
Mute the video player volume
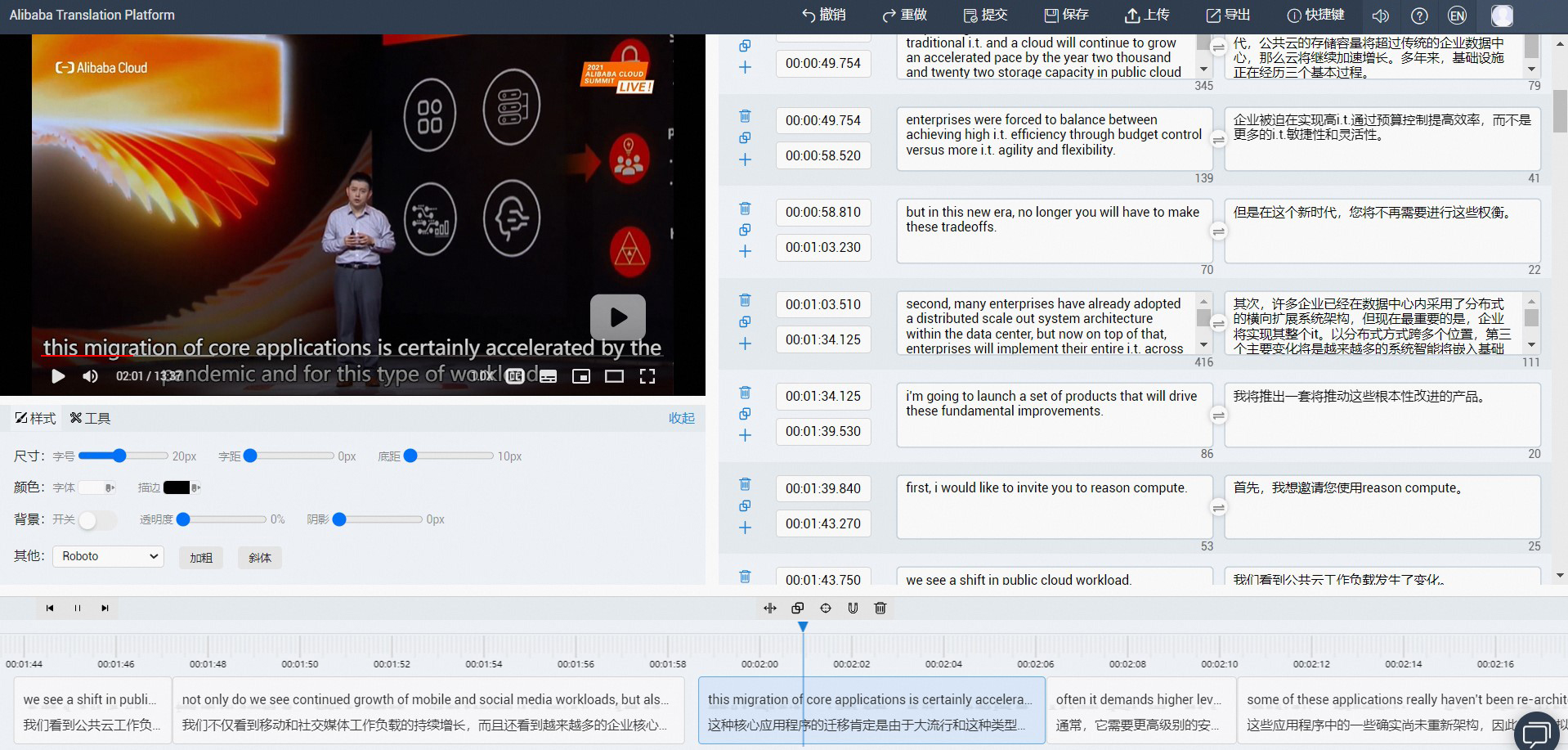91,376
